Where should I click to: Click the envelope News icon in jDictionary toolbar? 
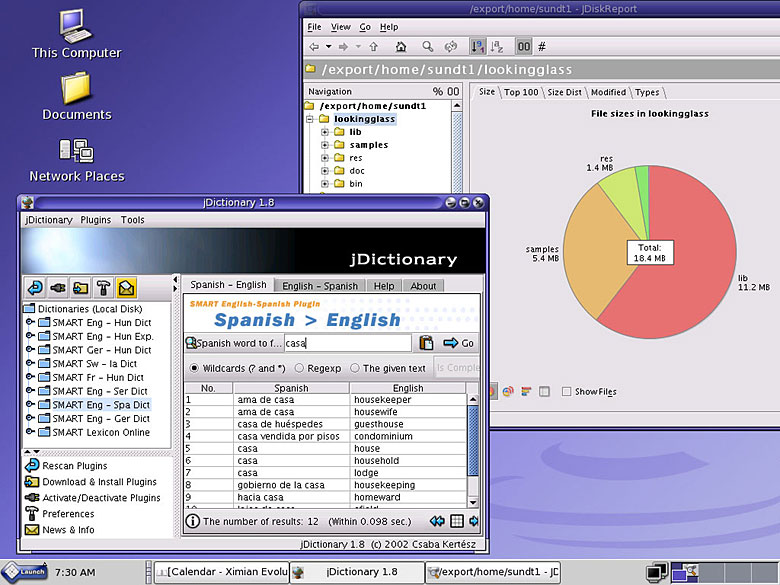pyautogui.click(x=126, y=288)
